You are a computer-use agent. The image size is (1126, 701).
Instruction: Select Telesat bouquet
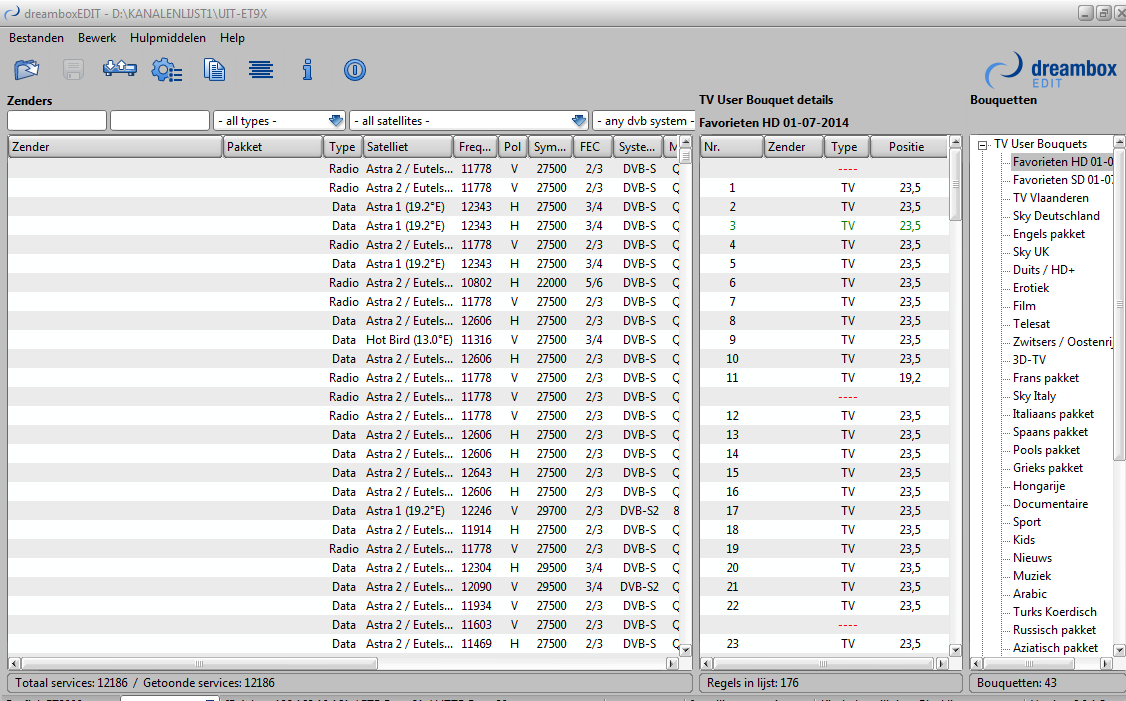(1031, 324)
